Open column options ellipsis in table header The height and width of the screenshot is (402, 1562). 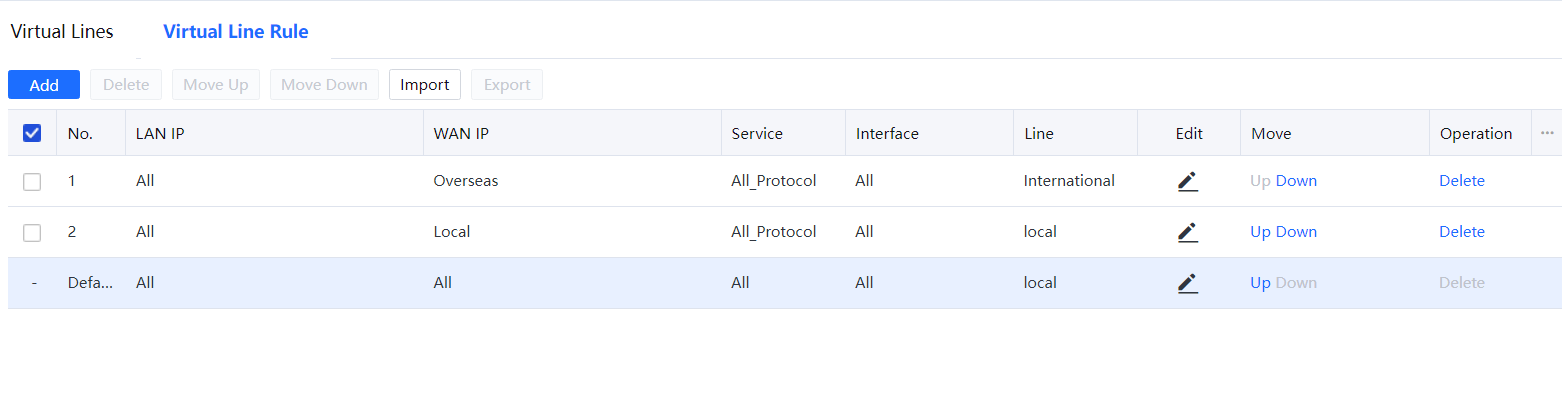tap(1547, 133)
